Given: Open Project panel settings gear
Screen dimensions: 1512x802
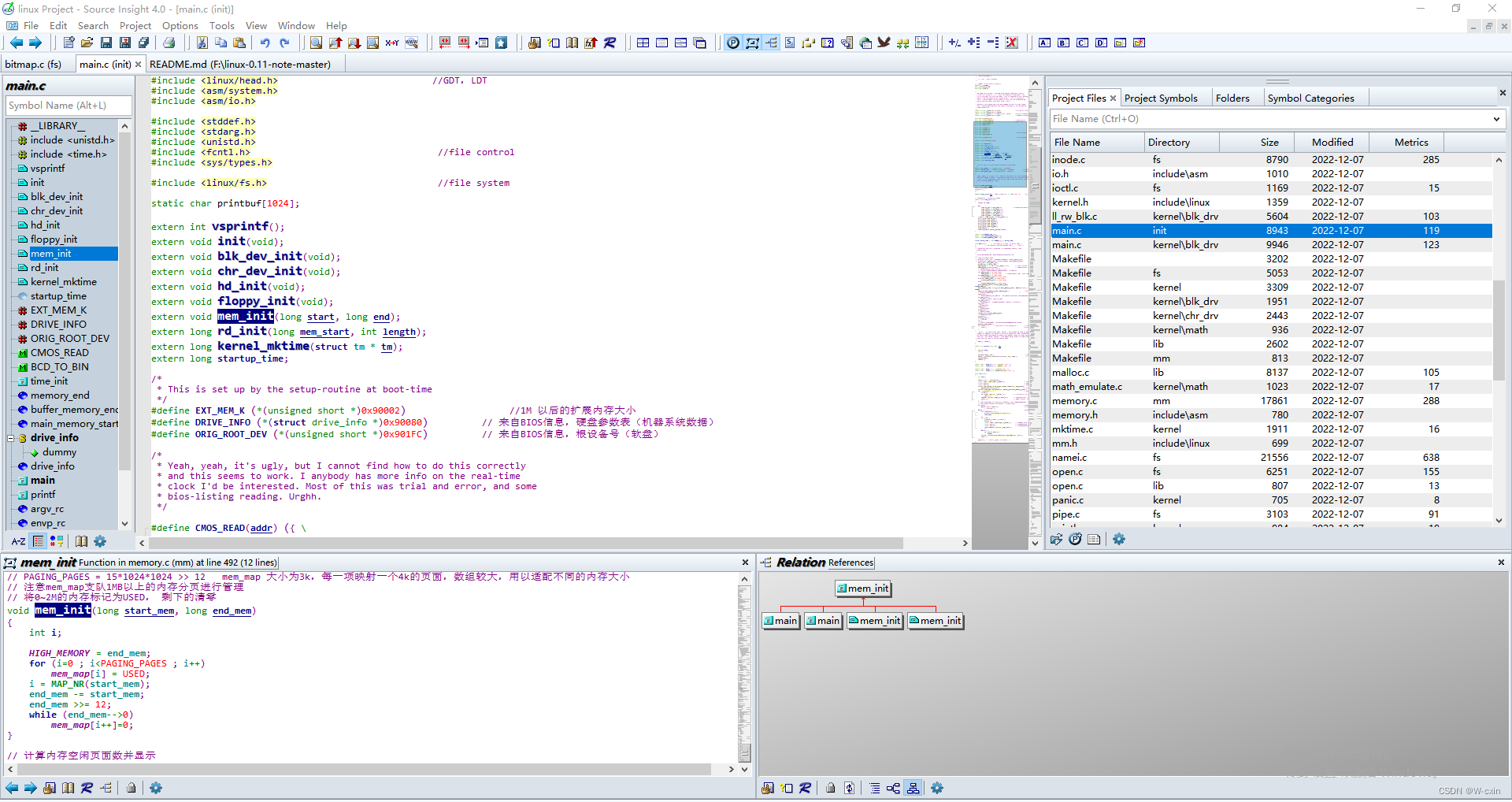Looking at the screenshot, I should pyautogui.click(x=1119, y=539).
